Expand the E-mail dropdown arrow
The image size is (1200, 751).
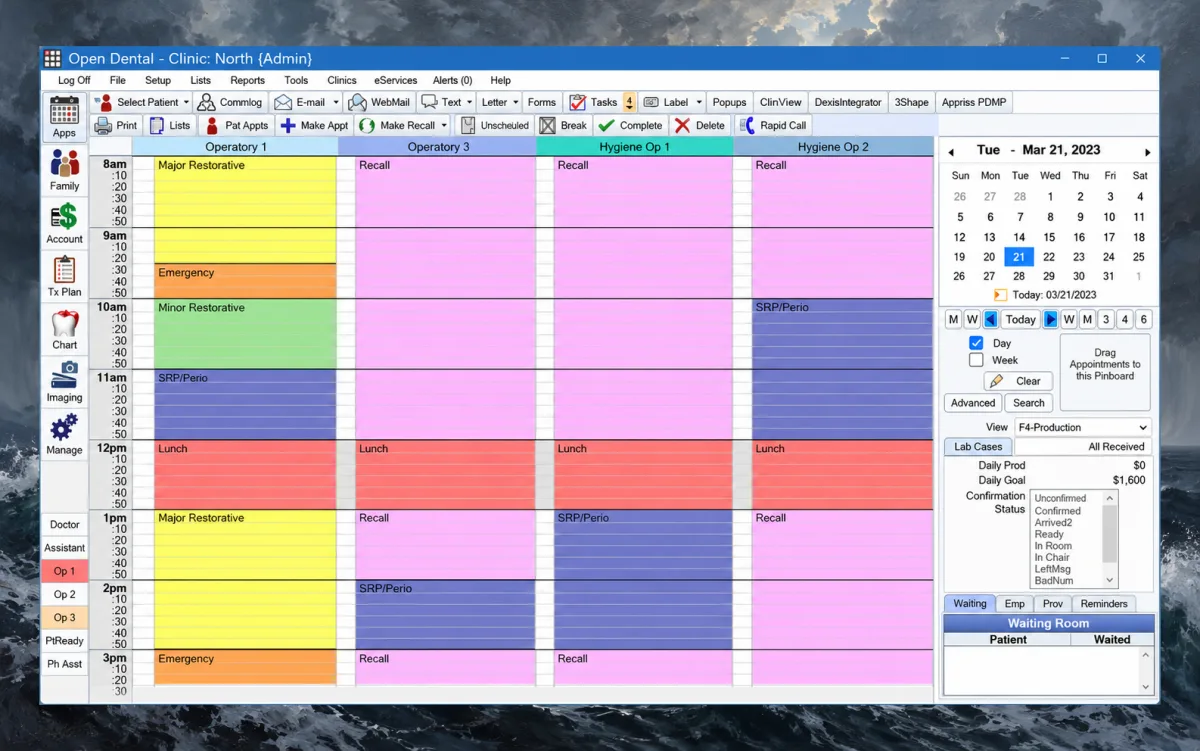[336, 102]
